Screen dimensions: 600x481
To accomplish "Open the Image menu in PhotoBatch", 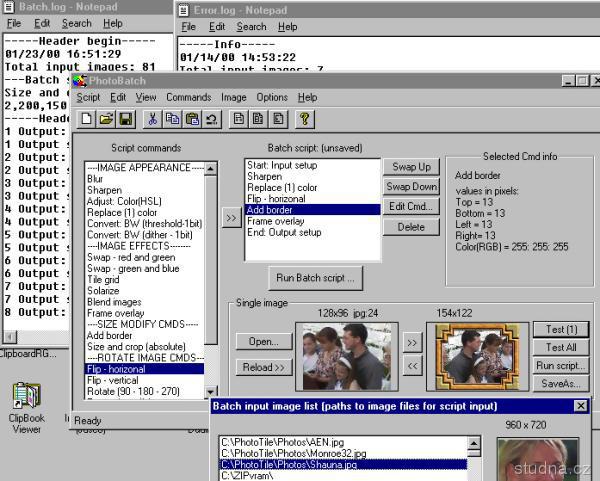I will click(x=233, y=97).
